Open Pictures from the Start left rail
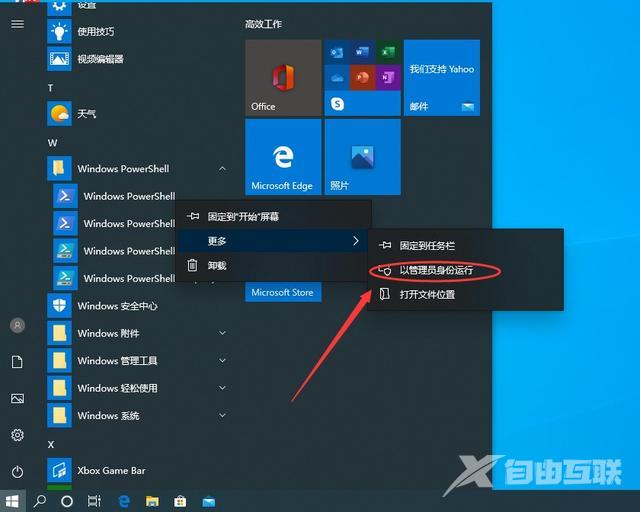This screenshot has height=512, width=640. [x=17, y=398]
